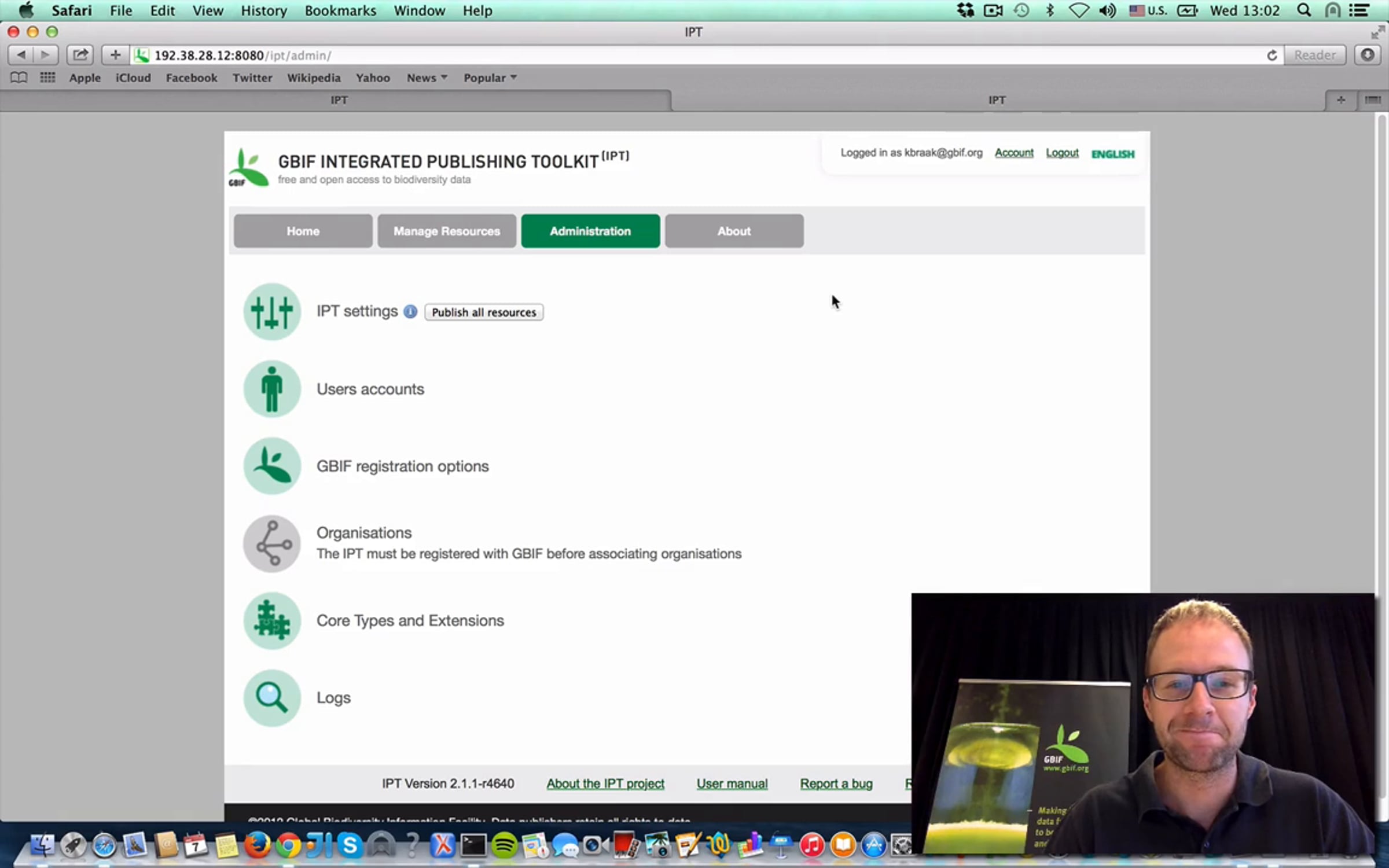Open Firefox from the Dock
This screenshot has width=1389, height=868.
pyautogui.click(x=258, y=845)
